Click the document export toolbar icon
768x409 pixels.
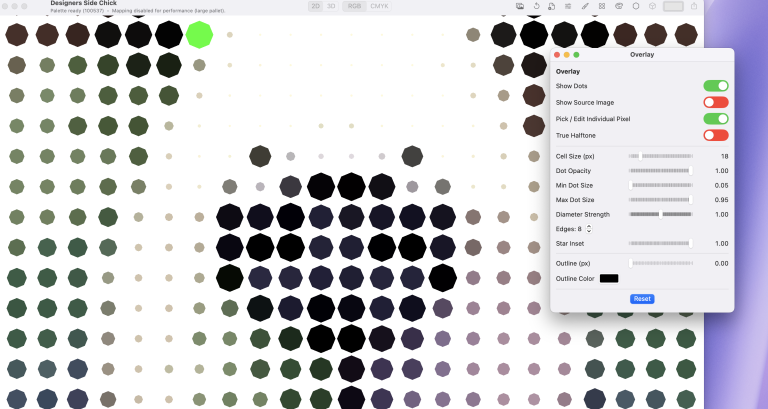(552, 6)
